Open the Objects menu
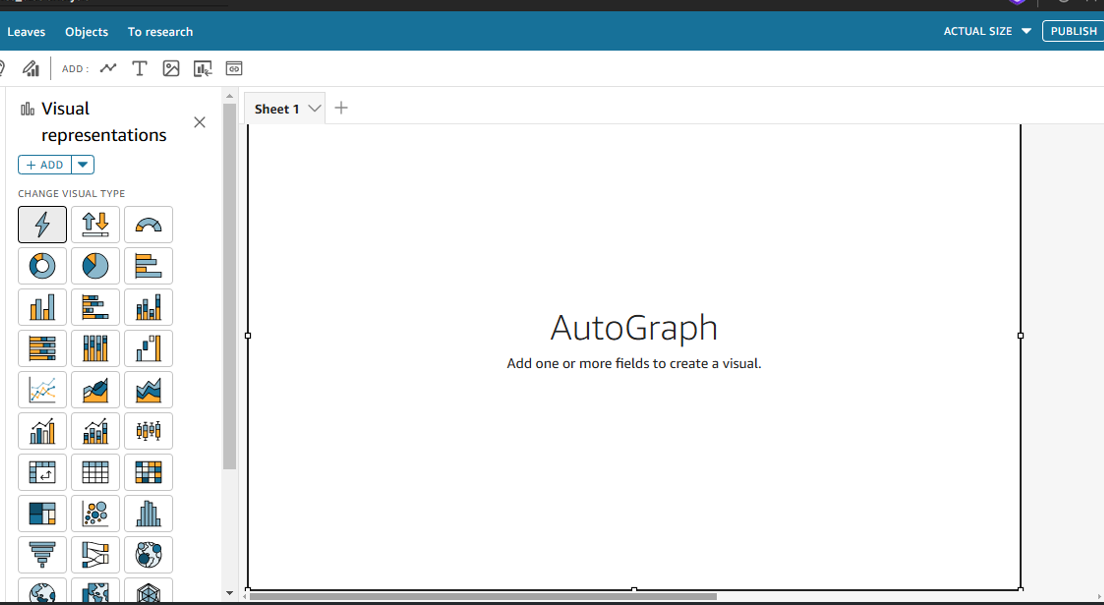Viewport: 1104px width, 605px height. (x=86, y=32)
